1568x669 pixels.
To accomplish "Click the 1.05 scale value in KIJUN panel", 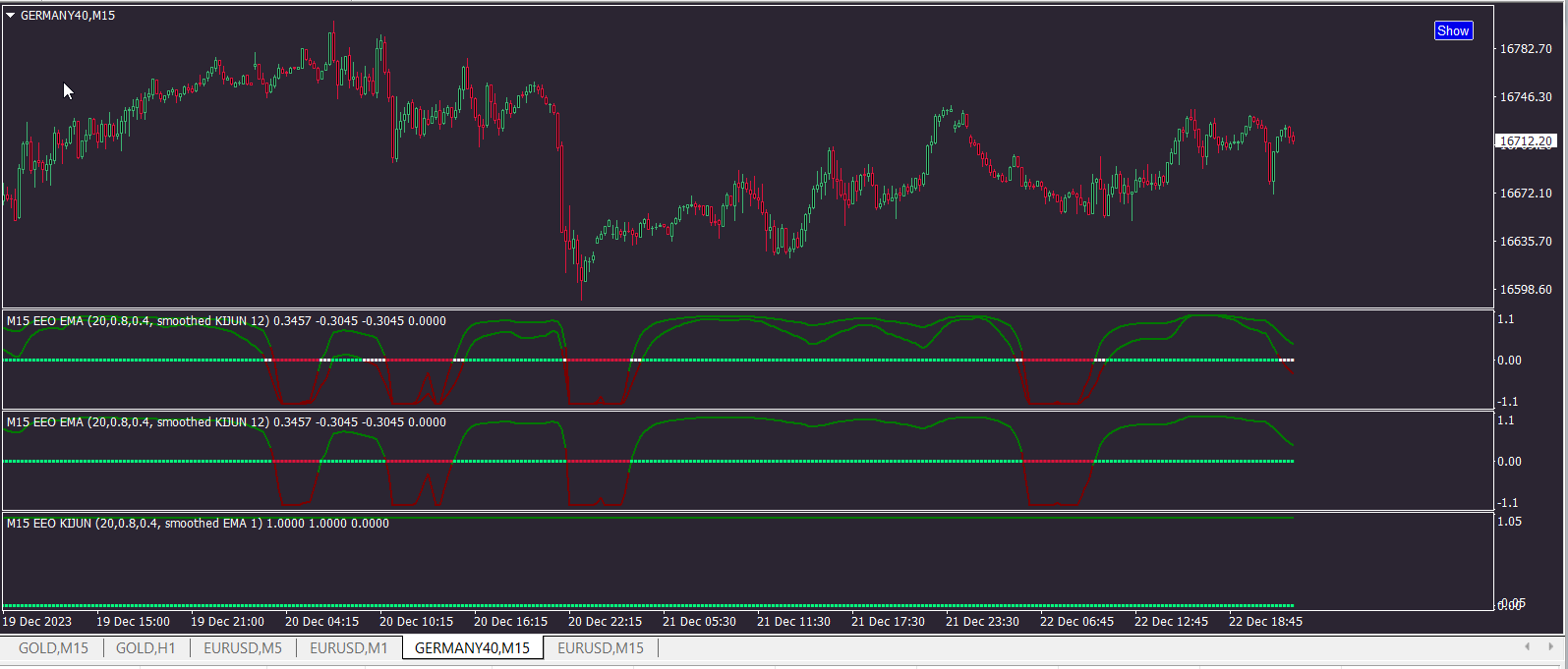I will point(1509,521).
